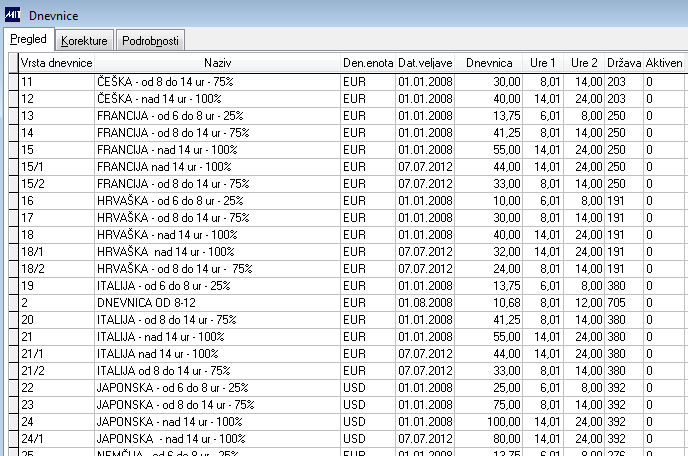Open the Podrobnosti tab
The image size is (688, 456).
150,40
